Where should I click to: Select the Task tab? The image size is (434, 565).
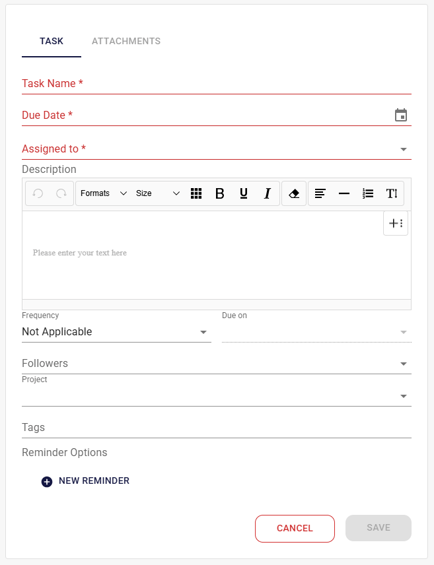point(51,41)
